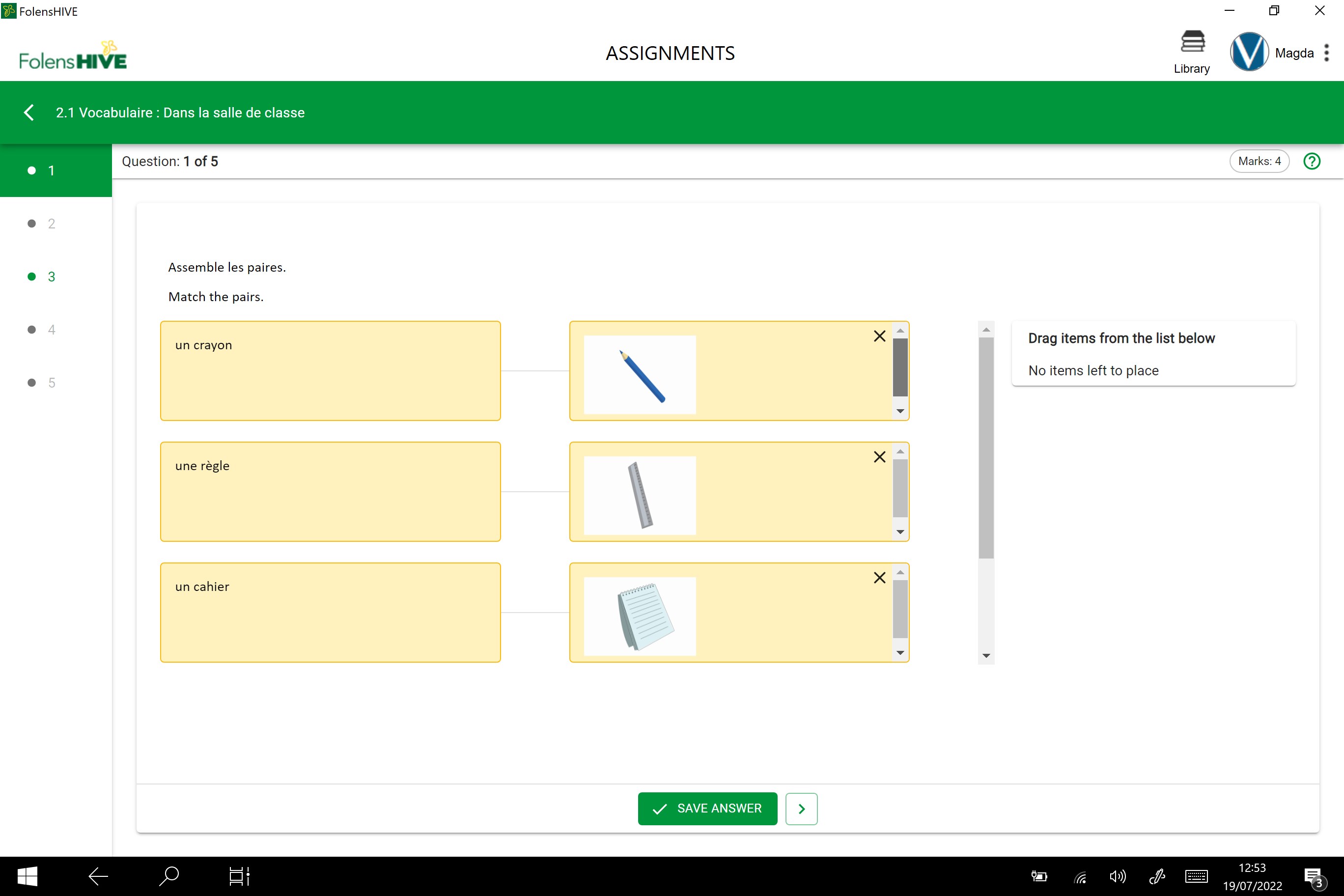The height and width of the screenshot is (896, 1344).
Task: Open the Library books icon
Action: coord(1192,43)
